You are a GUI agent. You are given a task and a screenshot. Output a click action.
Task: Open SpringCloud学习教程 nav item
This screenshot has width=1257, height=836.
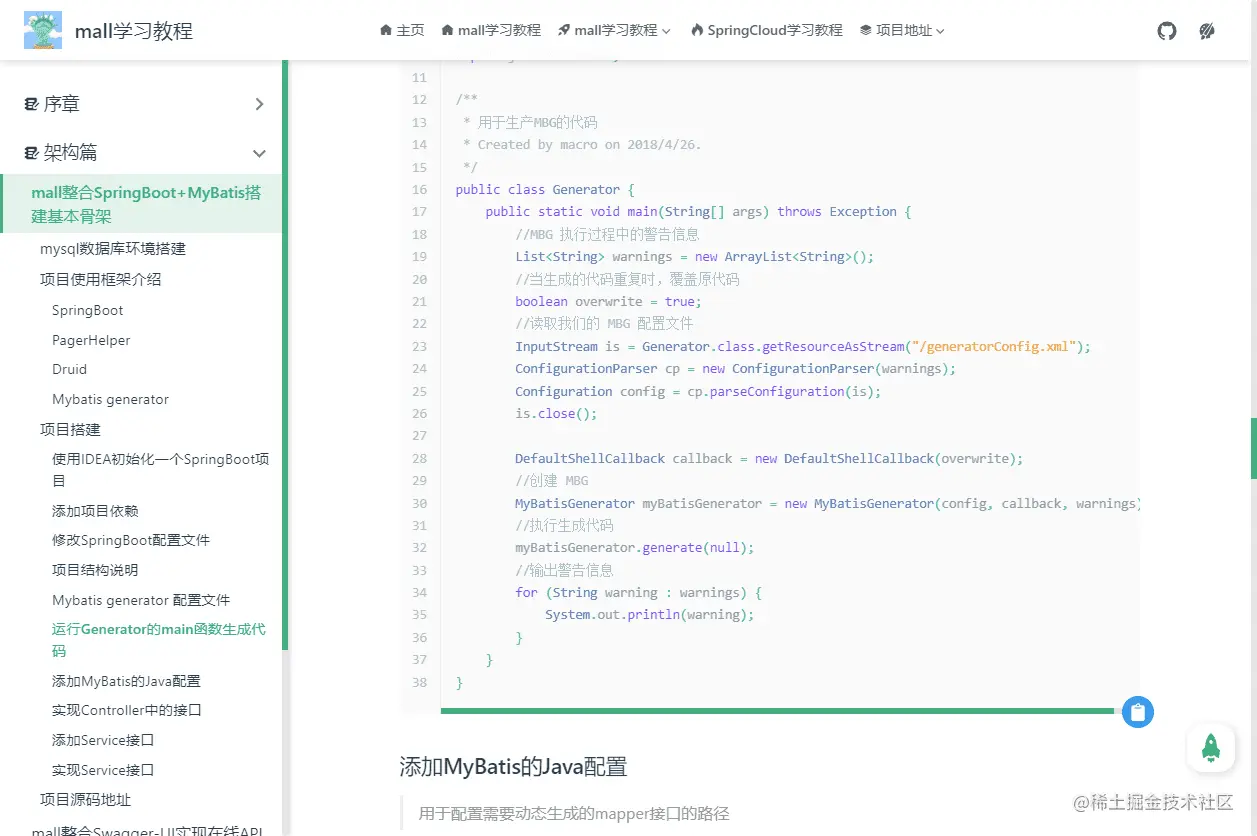pyautogui.click(x=766, y=30)
